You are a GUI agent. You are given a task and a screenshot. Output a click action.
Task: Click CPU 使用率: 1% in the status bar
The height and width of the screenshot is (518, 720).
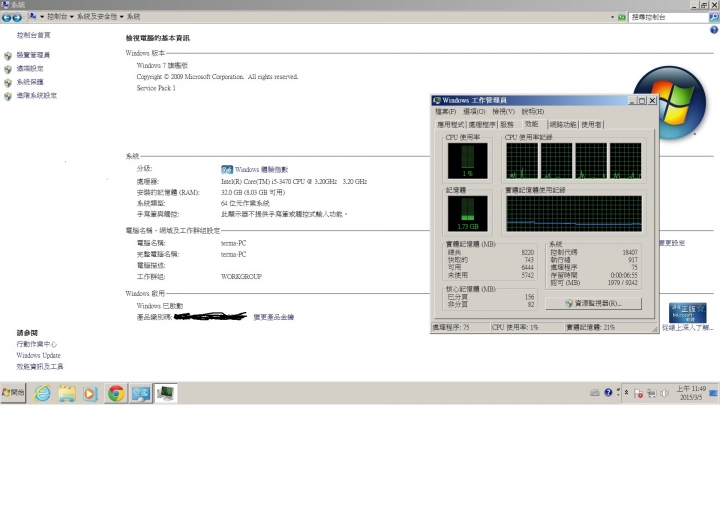click(527, 327)
